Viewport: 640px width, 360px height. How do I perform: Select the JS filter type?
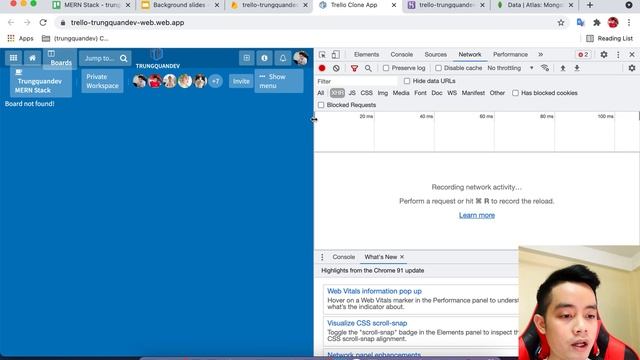[352, 93]
